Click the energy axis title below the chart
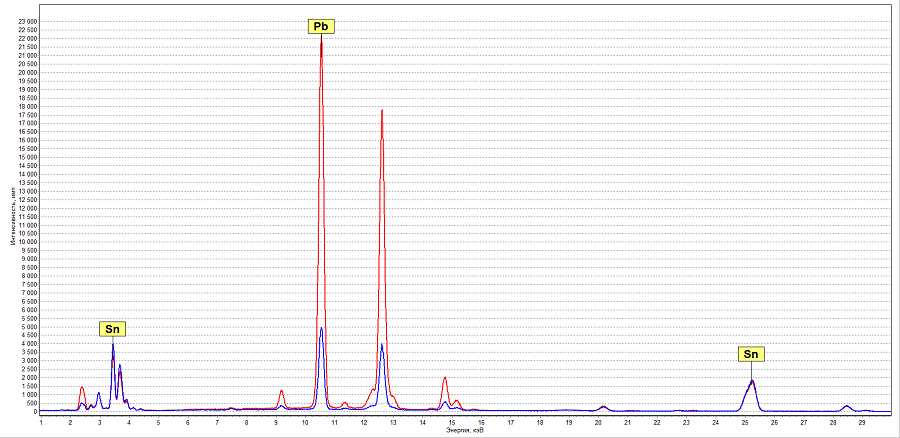This screenshot has width=900, height=438. pos(465,428)
